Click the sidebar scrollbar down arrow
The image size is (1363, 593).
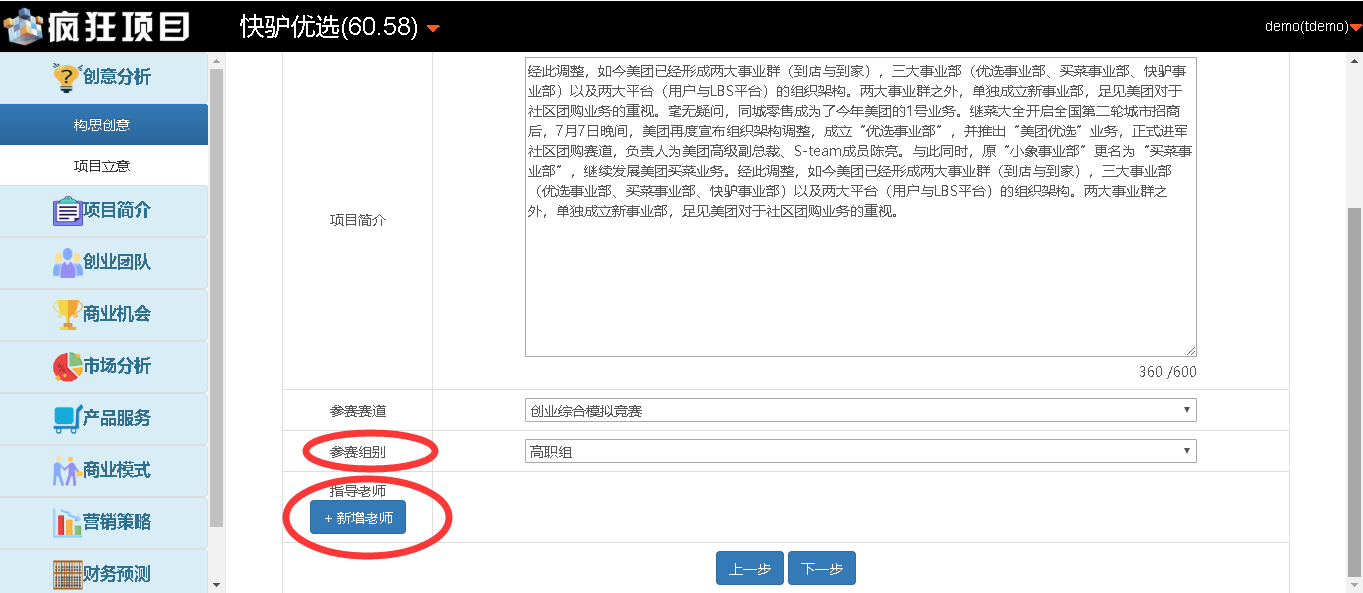pyautogui.click(x=216, y=584)
